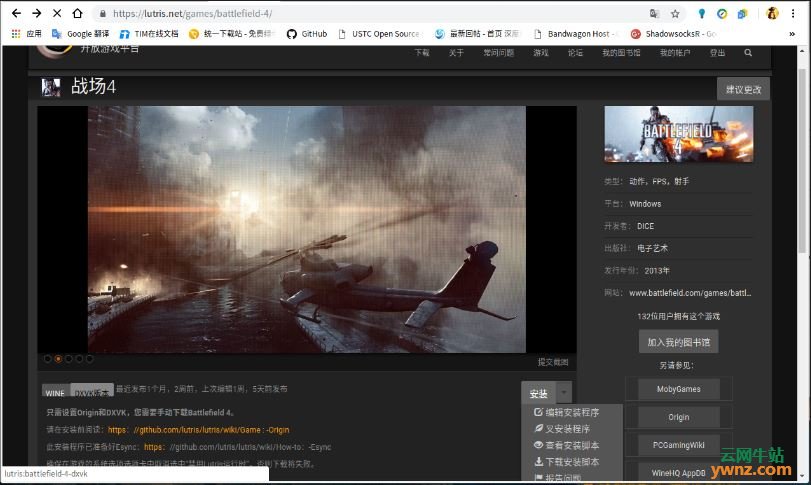Viewport: 811px width, 485px height.
Task: Select the first carousel dot
Action: [48, 358]
